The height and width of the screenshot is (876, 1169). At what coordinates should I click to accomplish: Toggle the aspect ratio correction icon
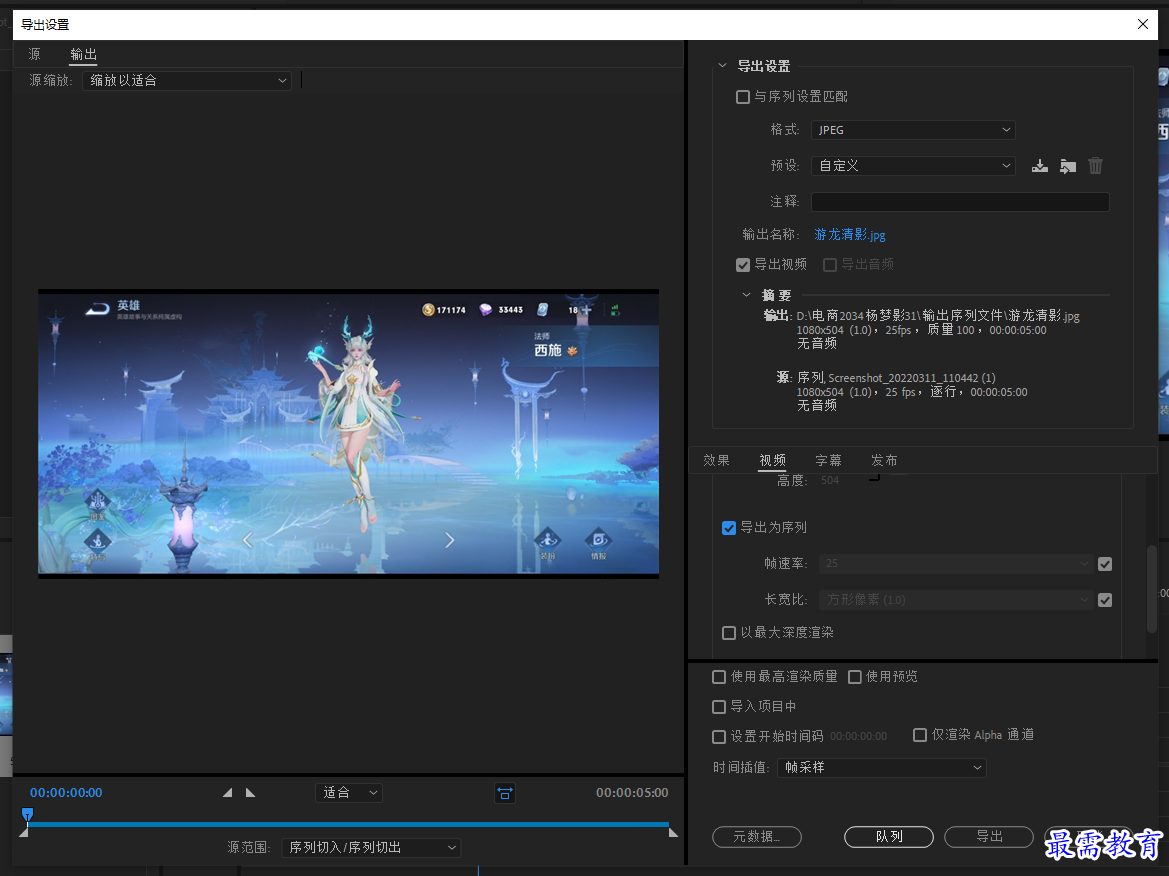tap(505, 793)
